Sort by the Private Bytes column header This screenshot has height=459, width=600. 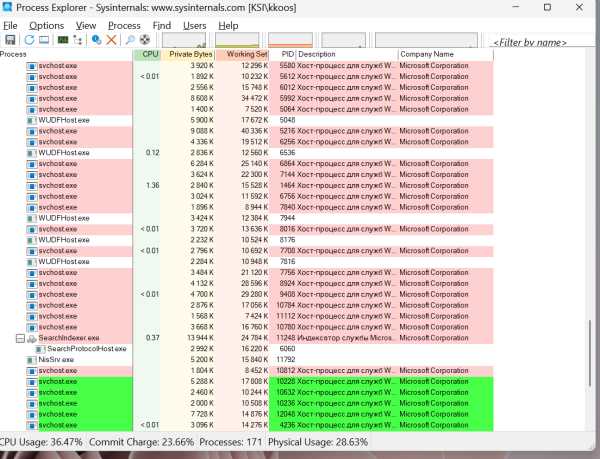[x=188, y=54]
